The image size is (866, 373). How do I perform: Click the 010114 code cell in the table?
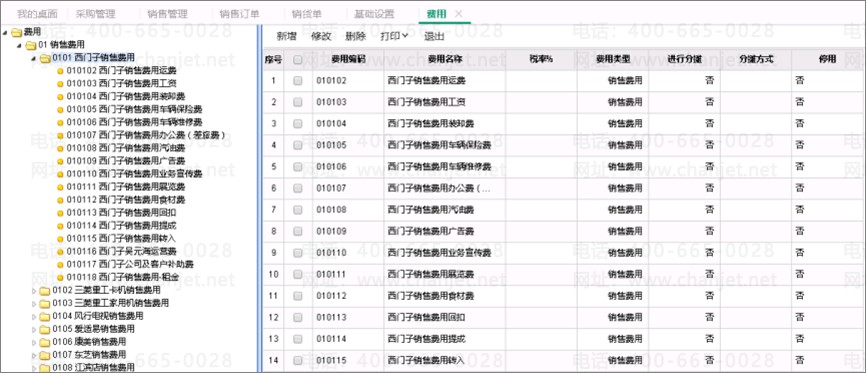pos(348,339)
